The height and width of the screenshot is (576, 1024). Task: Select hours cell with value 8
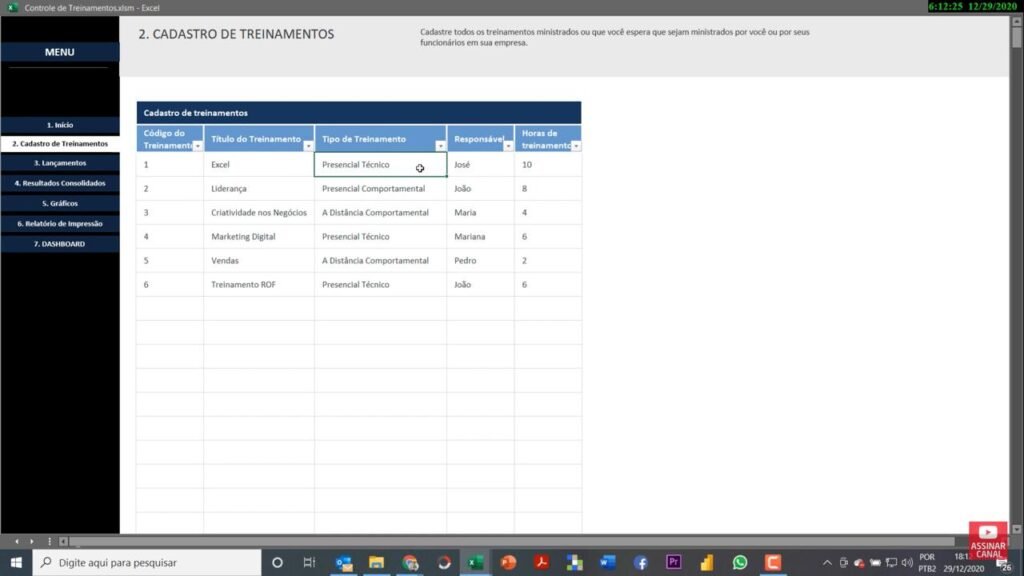[548, 189]
